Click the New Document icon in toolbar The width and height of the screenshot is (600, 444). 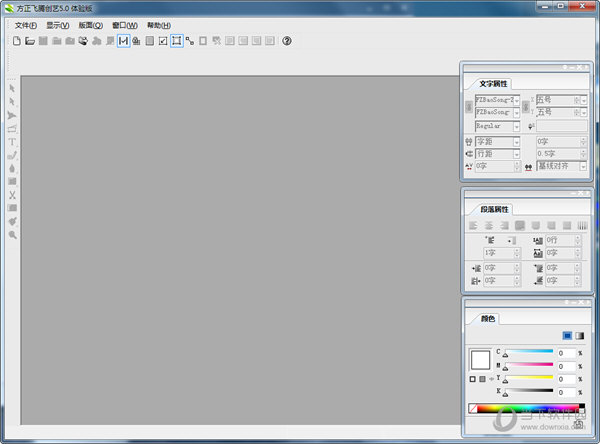point(17,41)
